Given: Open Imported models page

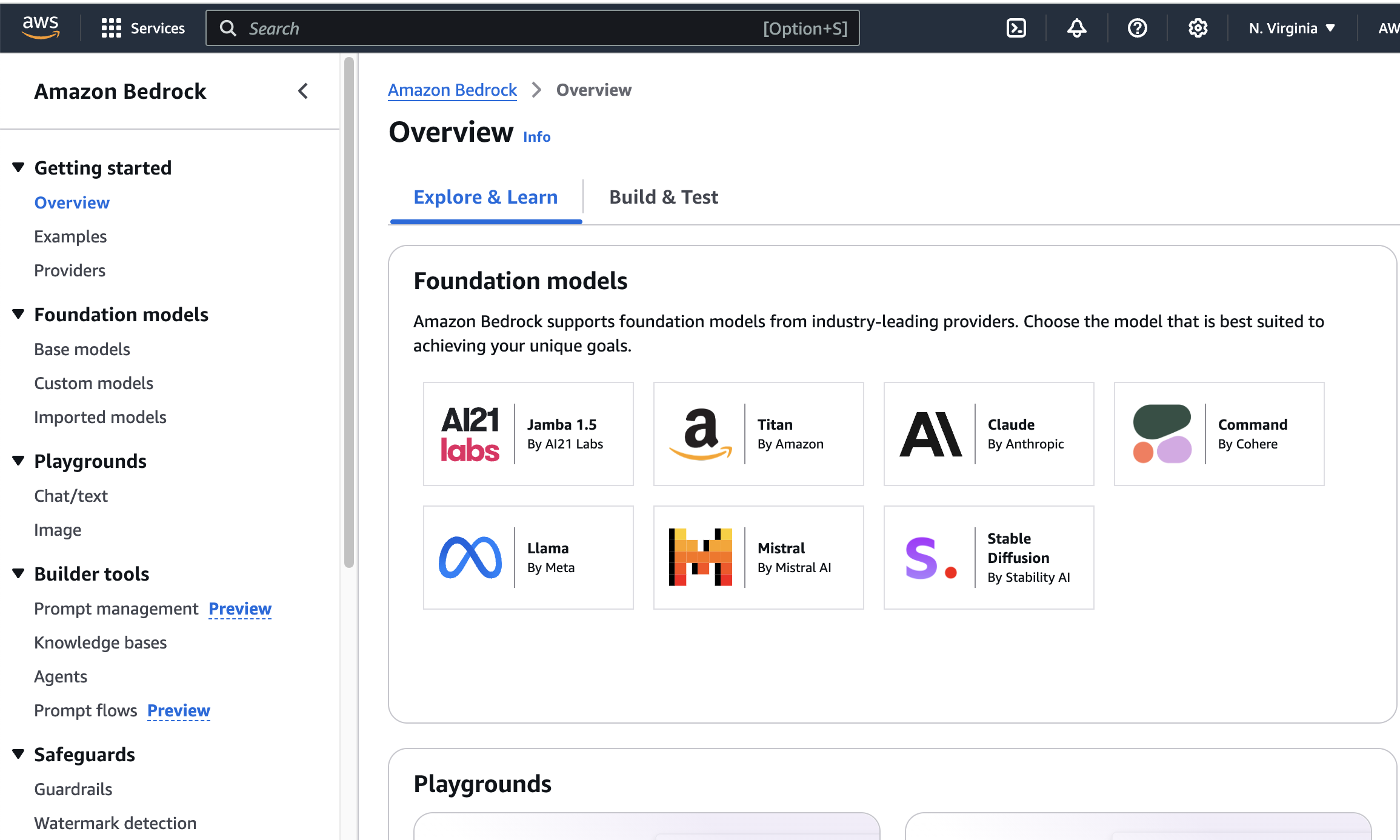Looking at the screenshot, I should pos(101,417).
